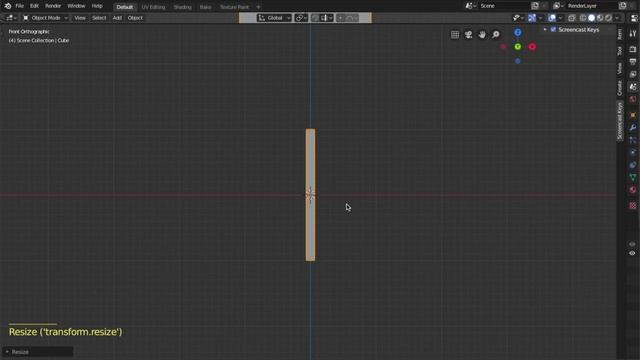Click the Scene name field
This screenshot has width=640, height=360.
click(x=504, y=6)
